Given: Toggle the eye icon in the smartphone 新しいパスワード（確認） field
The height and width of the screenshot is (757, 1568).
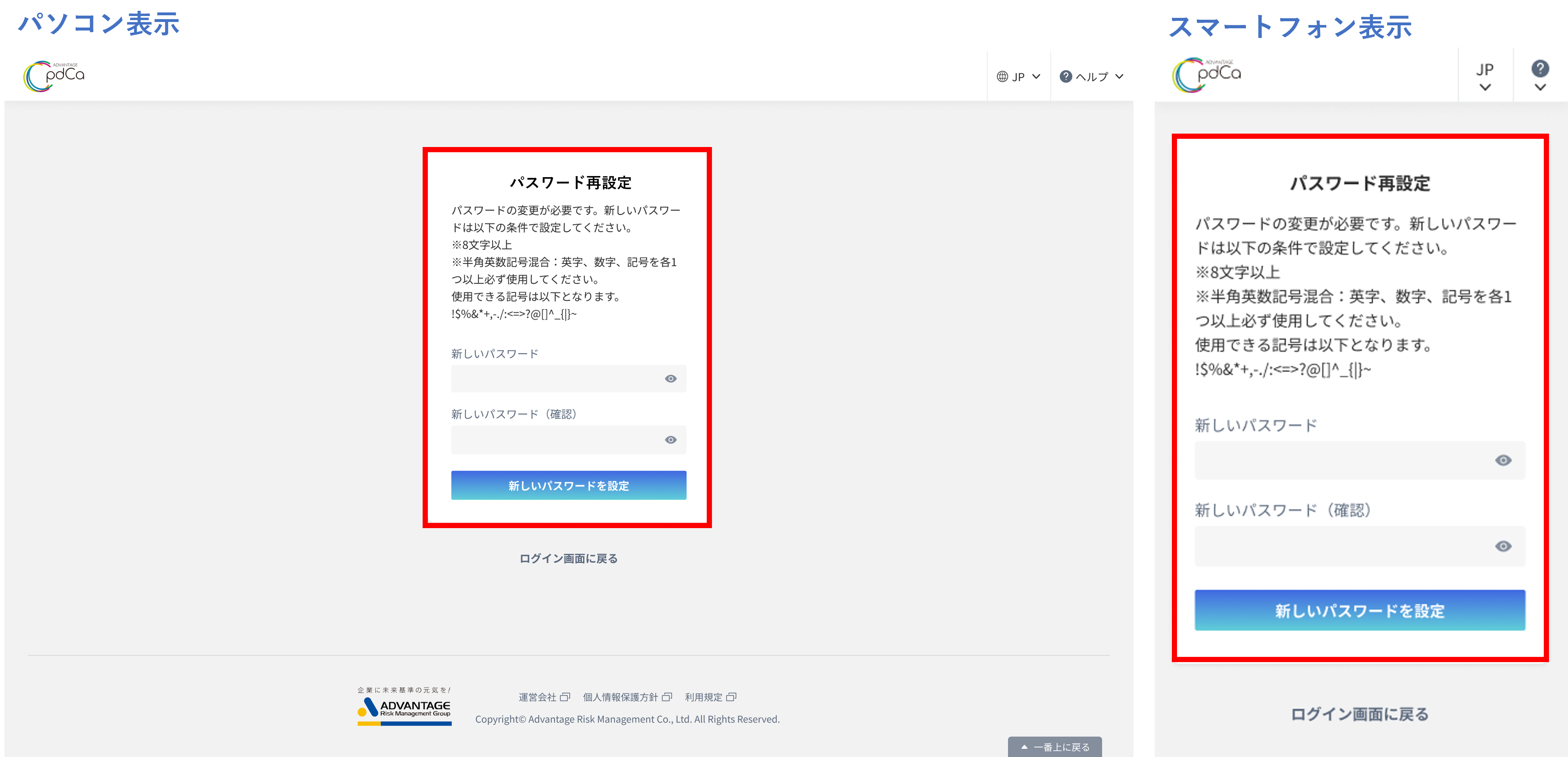Looking at the screenshot, I should 1503,546.
